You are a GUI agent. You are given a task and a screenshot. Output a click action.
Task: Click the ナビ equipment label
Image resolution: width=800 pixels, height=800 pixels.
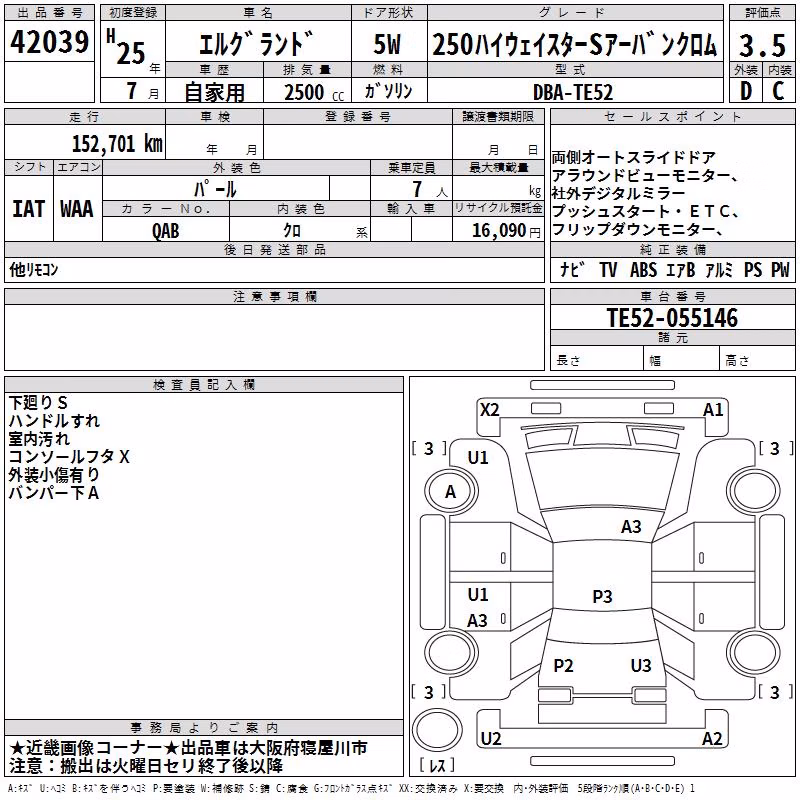(572, 270)
